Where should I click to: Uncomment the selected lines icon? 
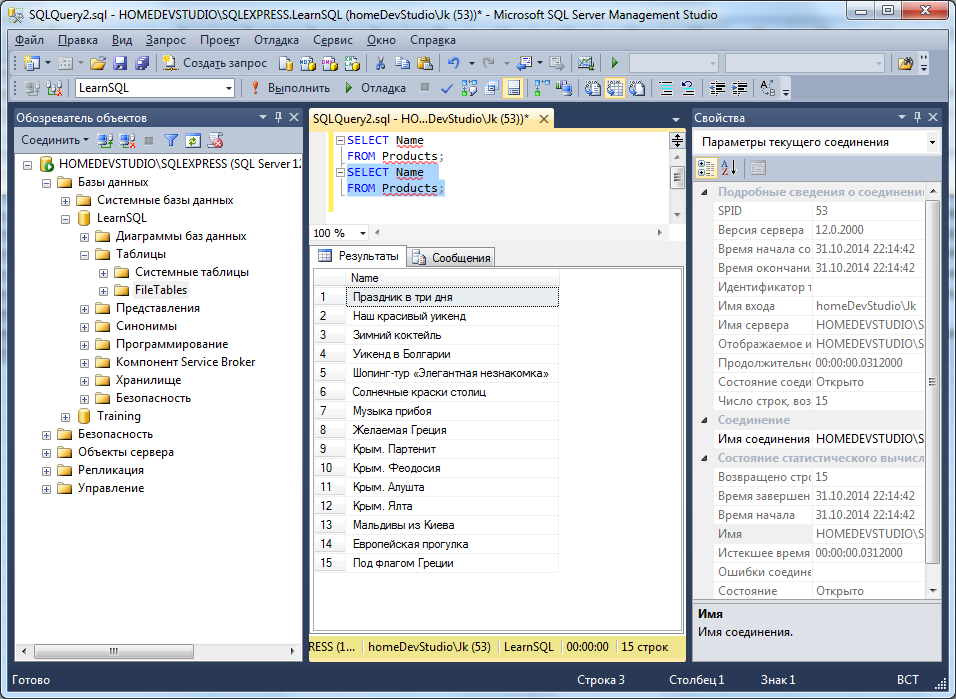(x=688, y=88)
